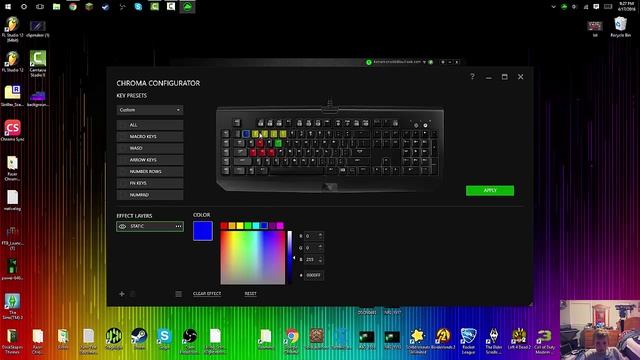
Task: Pick a color in the gradient spectrum
Action: (253, 258)
